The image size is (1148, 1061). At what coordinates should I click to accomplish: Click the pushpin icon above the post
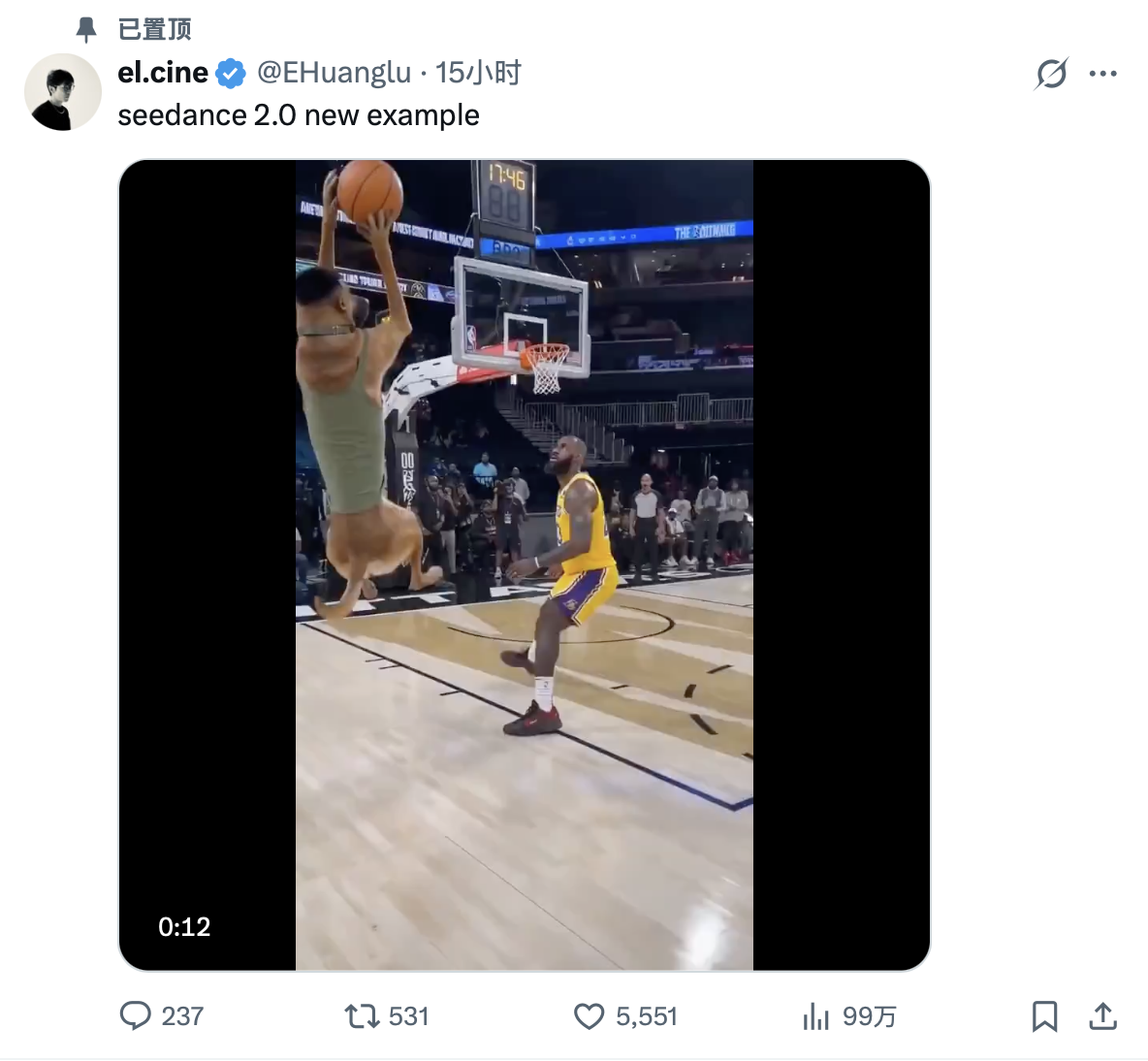tap(86, 29)
